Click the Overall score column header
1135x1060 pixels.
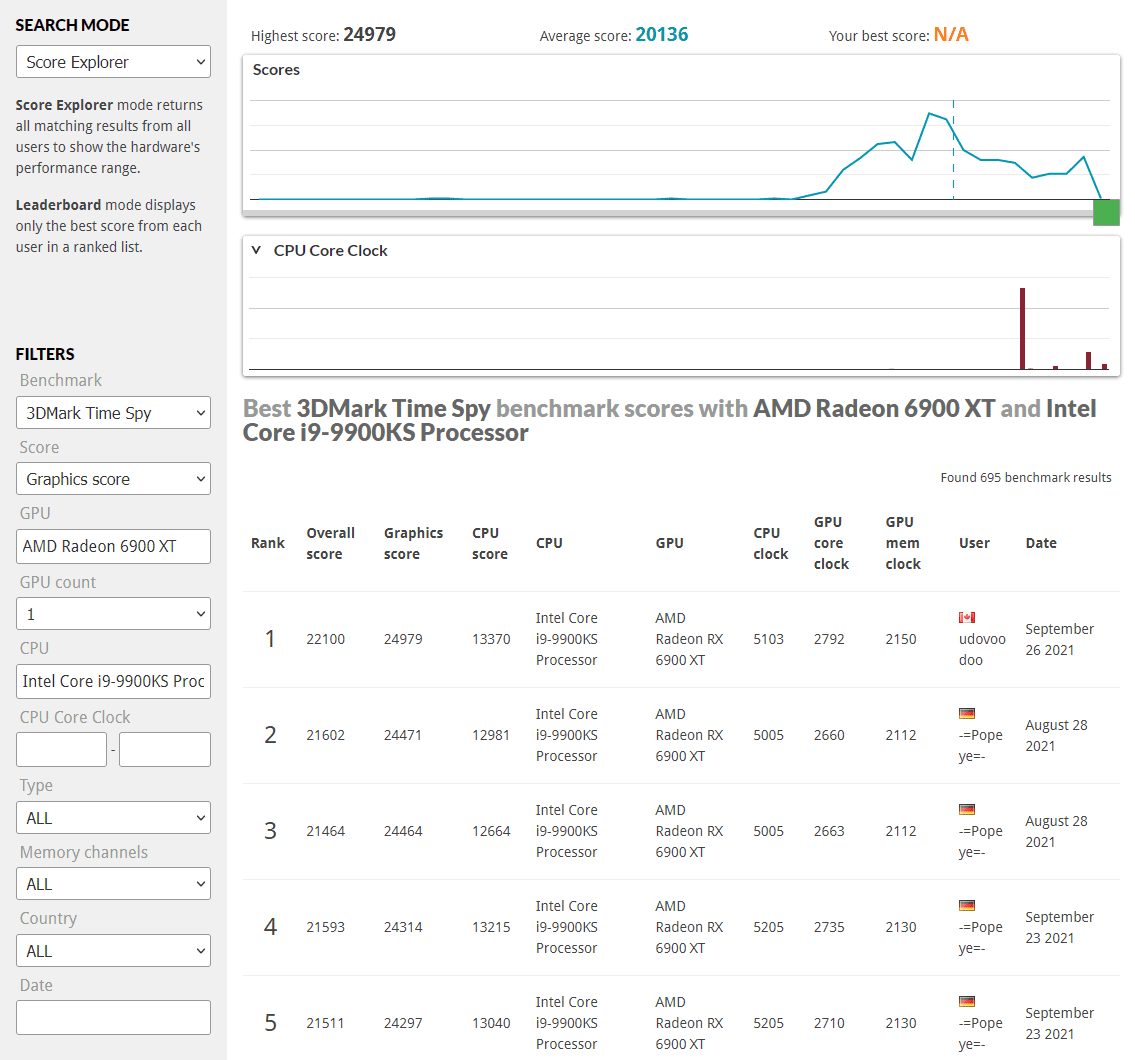330,543
